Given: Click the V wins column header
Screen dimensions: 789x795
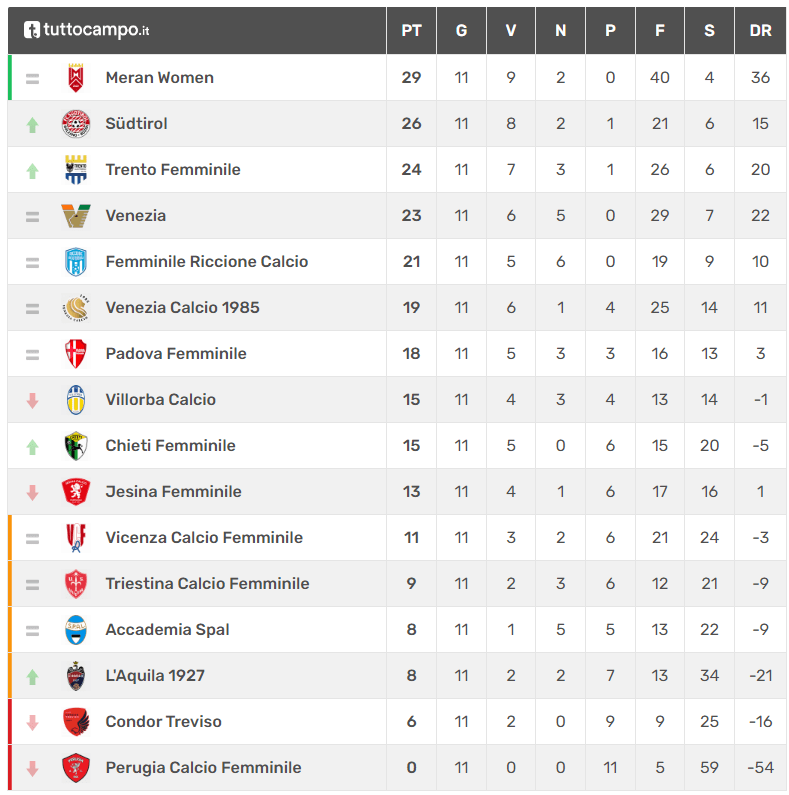Looking at the screenshot, I should tap(511, 31).
